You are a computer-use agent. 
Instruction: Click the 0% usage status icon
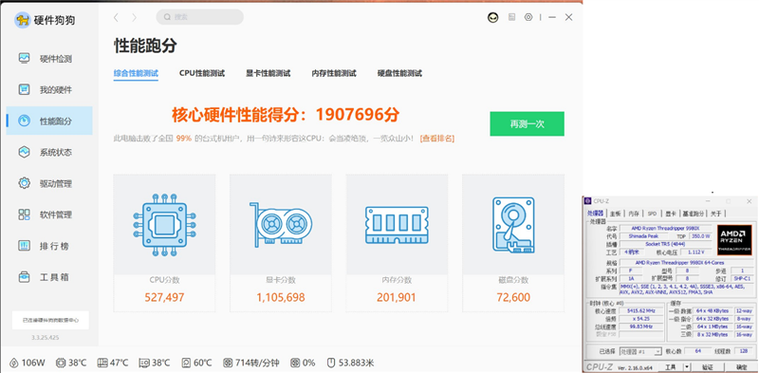(295, 363)
